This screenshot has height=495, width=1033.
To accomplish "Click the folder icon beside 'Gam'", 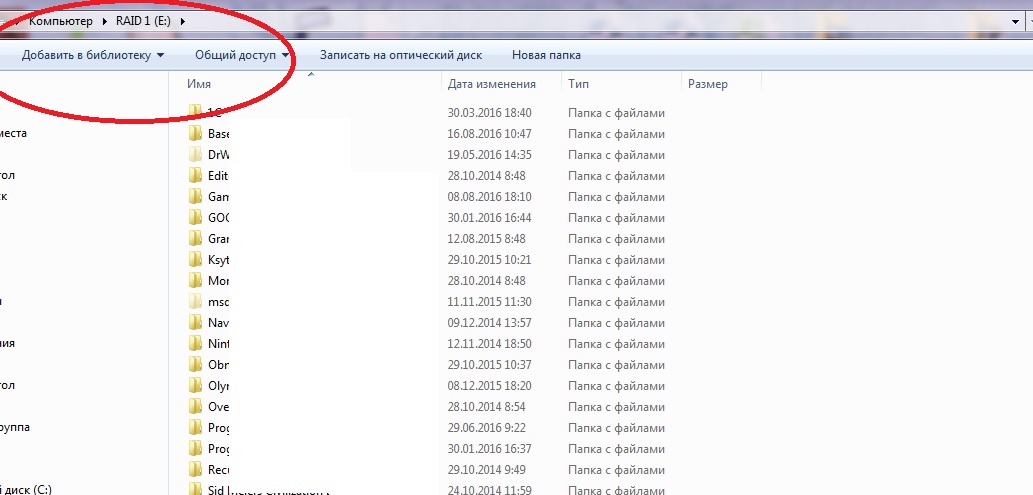I will (195, 196).
